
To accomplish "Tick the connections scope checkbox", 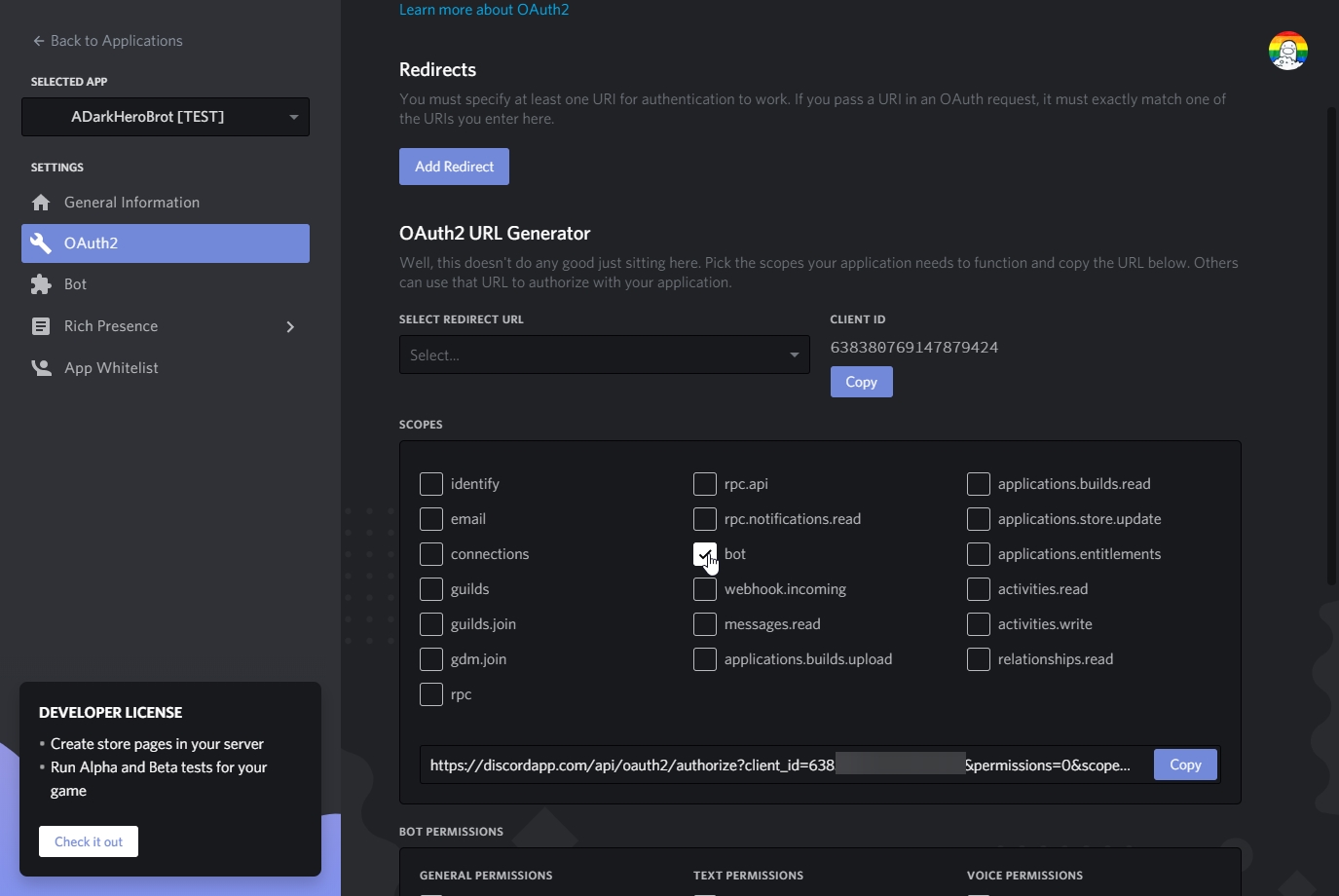I will [431, 554].
